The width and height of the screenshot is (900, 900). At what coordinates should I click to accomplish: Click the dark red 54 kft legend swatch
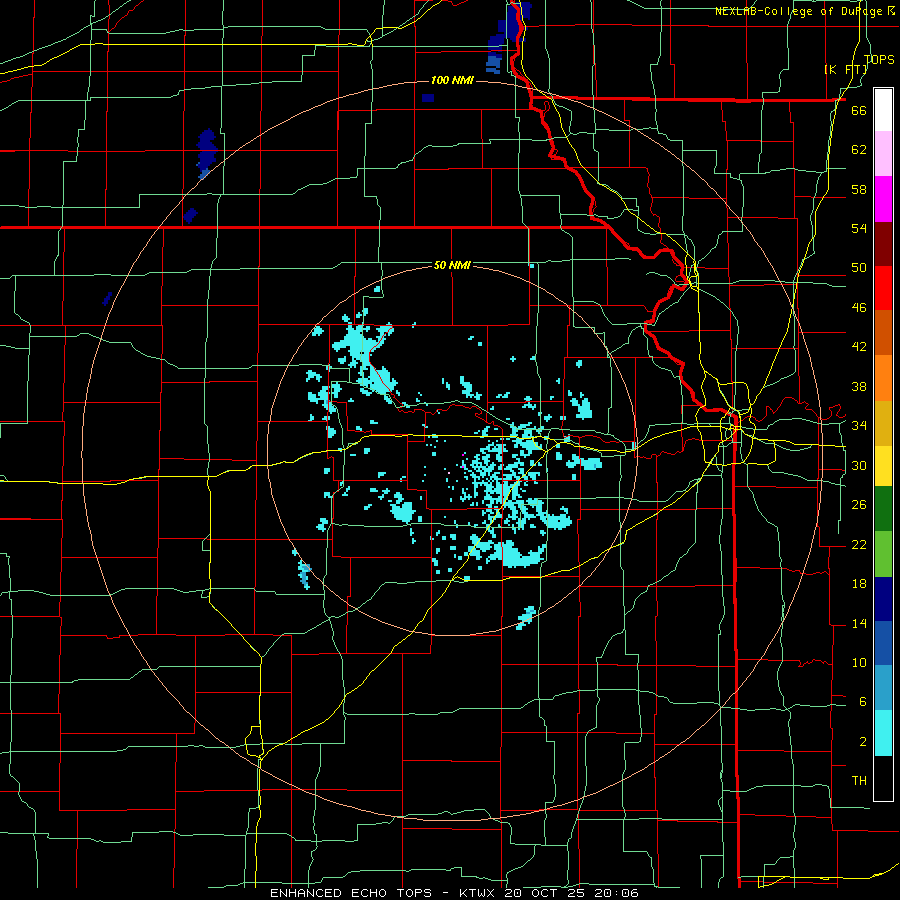point(883,243)
